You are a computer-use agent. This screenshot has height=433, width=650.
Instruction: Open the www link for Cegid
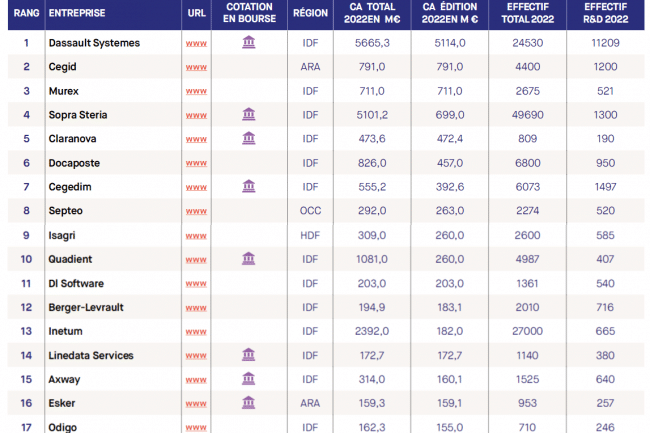coord(196,68)
